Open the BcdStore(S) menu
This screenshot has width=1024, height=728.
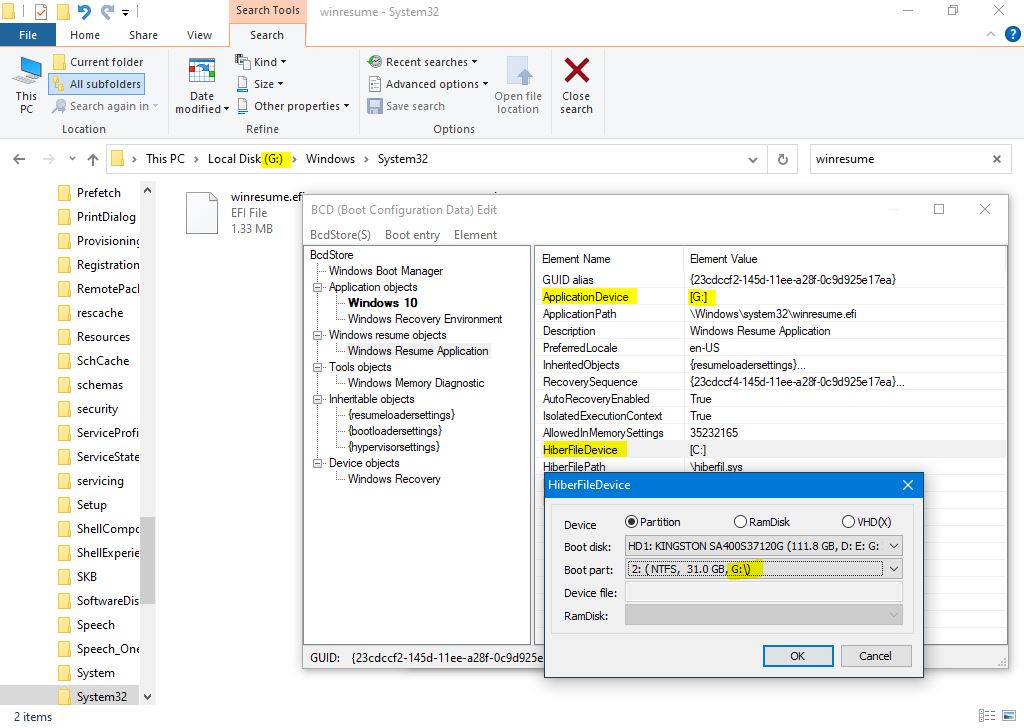(340, 235)
